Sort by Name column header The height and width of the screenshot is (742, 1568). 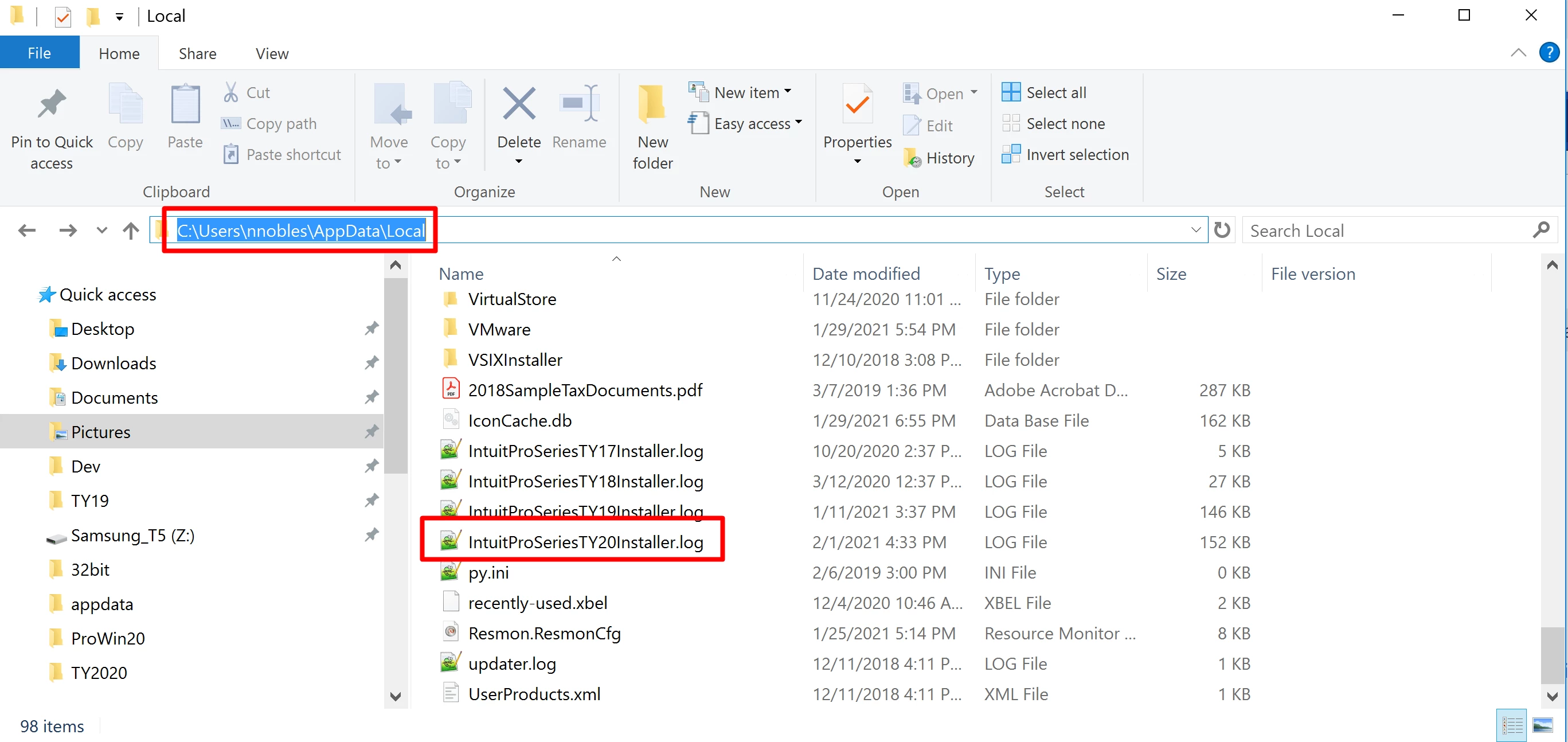(461, 274)
